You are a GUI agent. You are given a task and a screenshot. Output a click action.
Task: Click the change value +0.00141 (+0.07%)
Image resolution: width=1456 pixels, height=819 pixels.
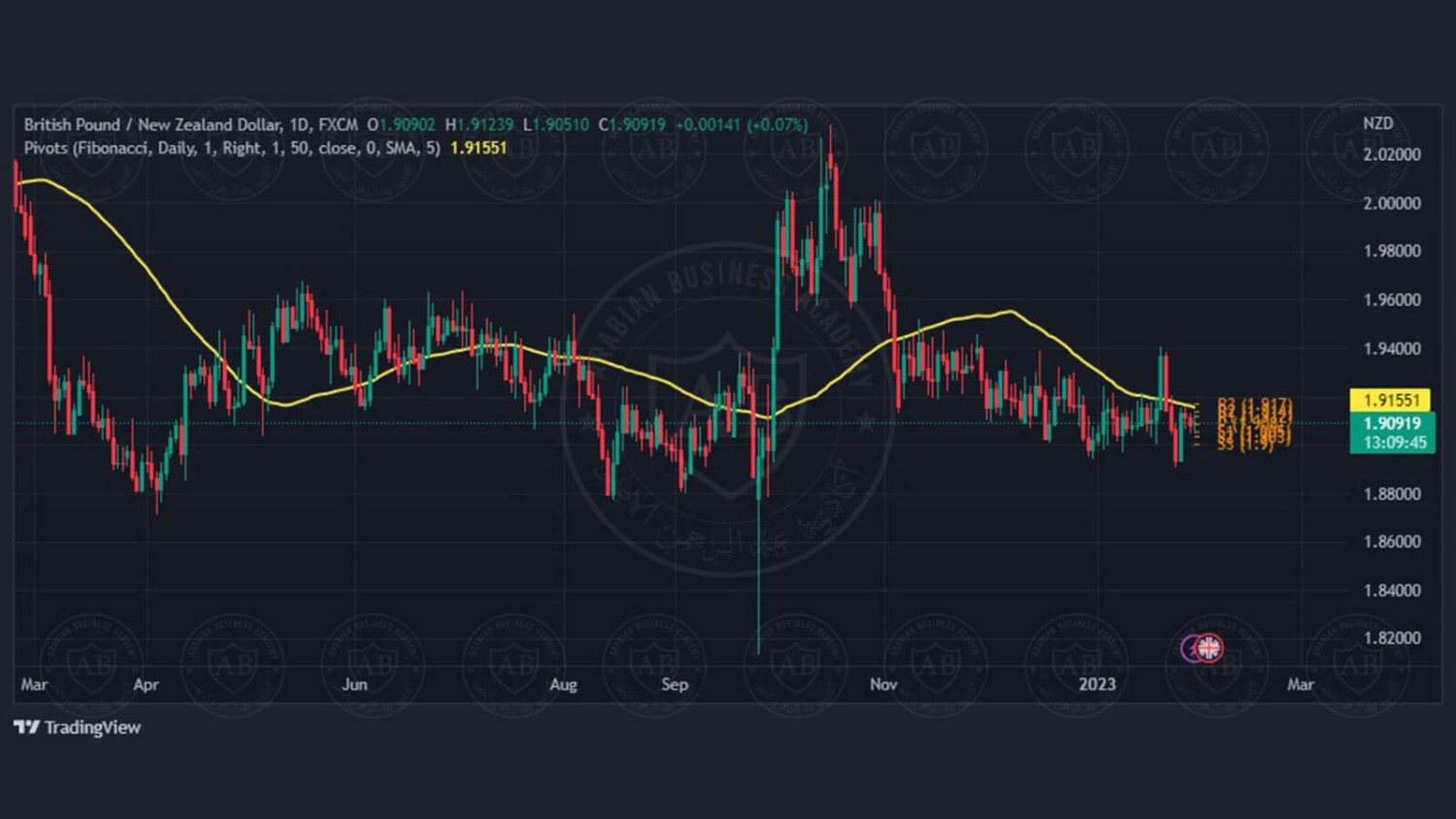pos(742,124)
